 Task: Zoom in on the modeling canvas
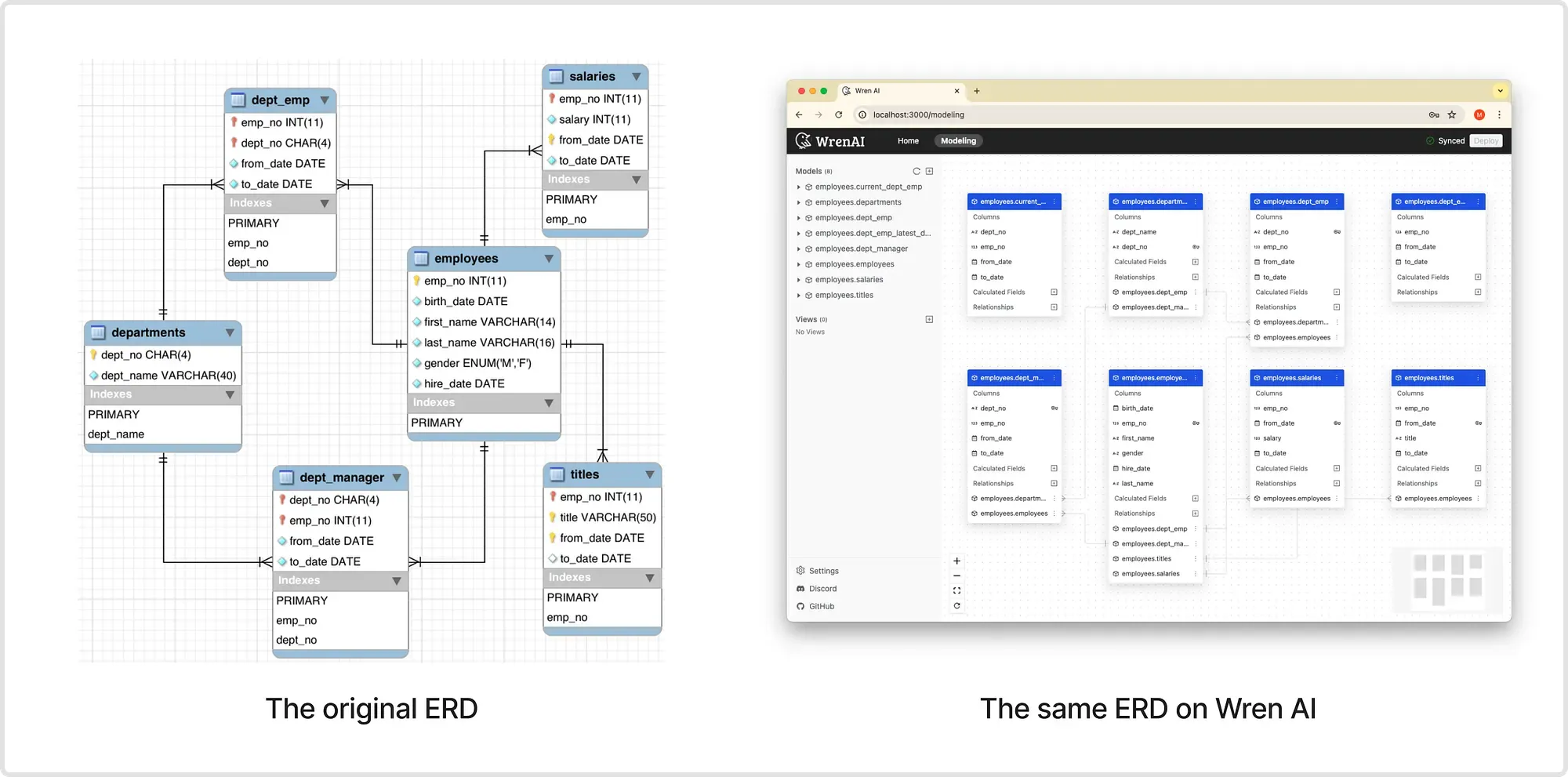tap(956, 561)
